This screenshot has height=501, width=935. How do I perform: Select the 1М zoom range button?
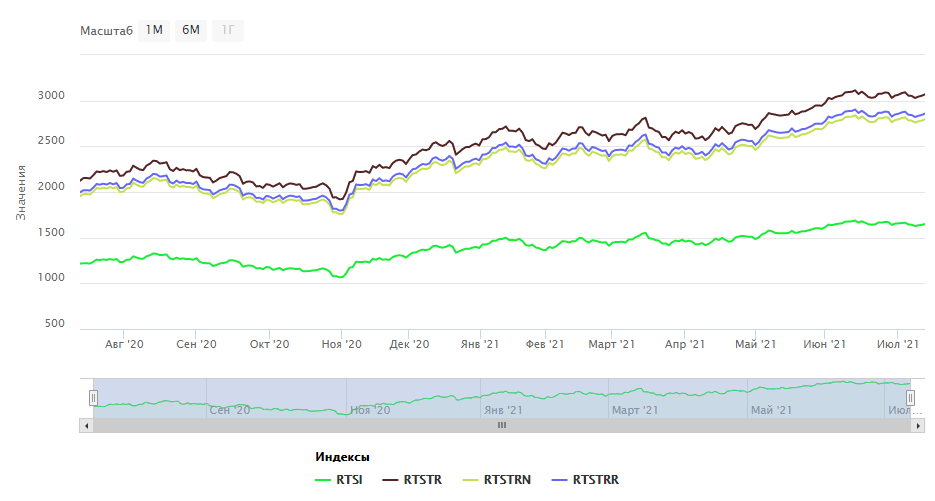[x=154, y=30]
